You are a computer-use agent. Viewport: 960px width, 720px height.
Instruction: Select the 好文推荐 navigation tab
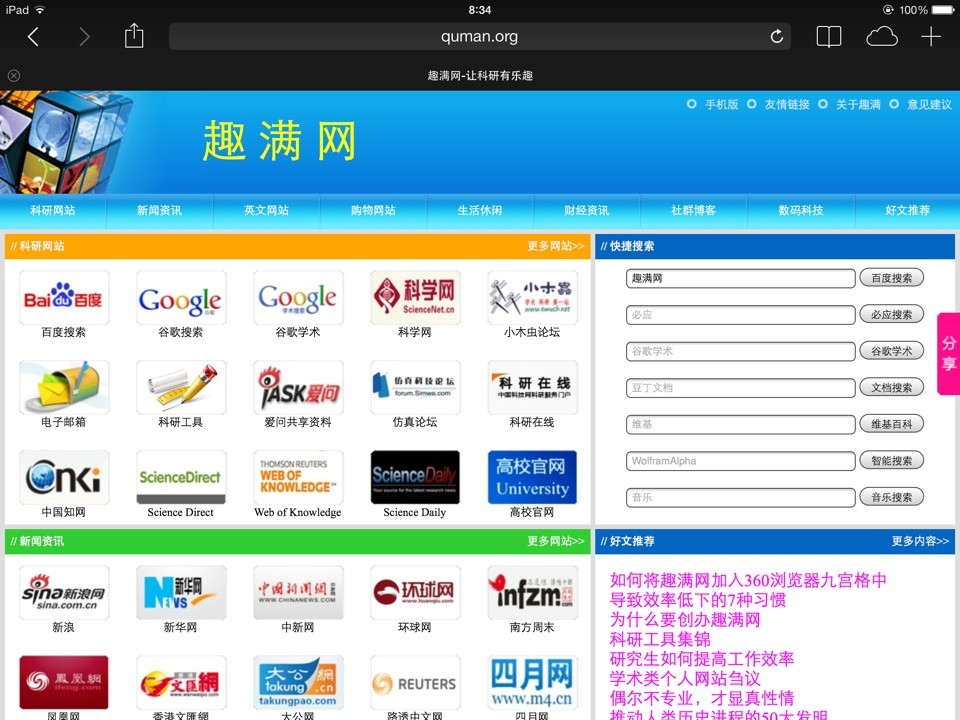pos(907,211)
